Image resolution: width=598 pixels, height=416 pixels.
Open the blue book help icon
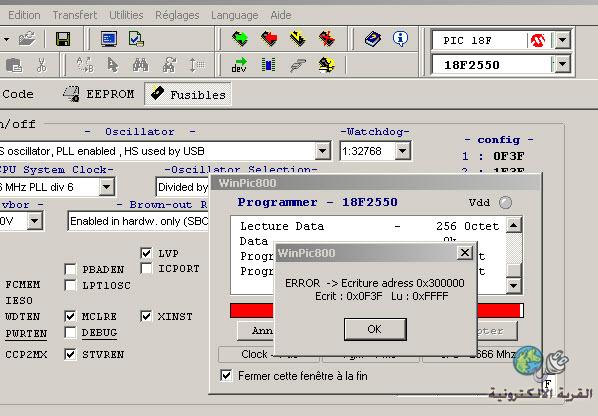coord(373,39)
